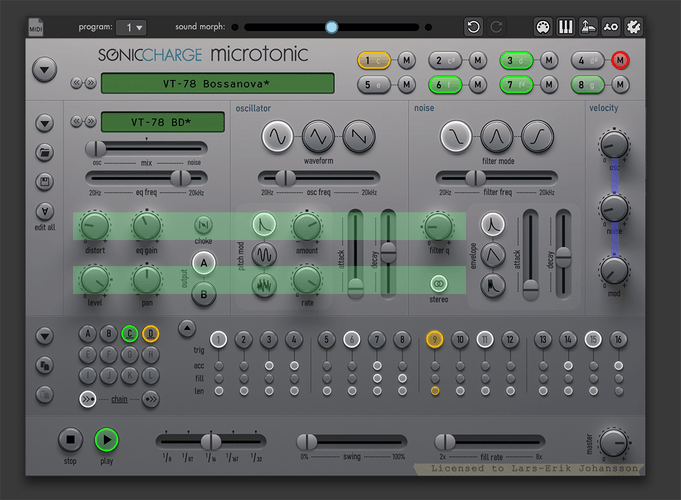Viewport: 681px width, 500px height.
Task: Open the MIDI connector settings icon
Action: click(x=543, y=27)
